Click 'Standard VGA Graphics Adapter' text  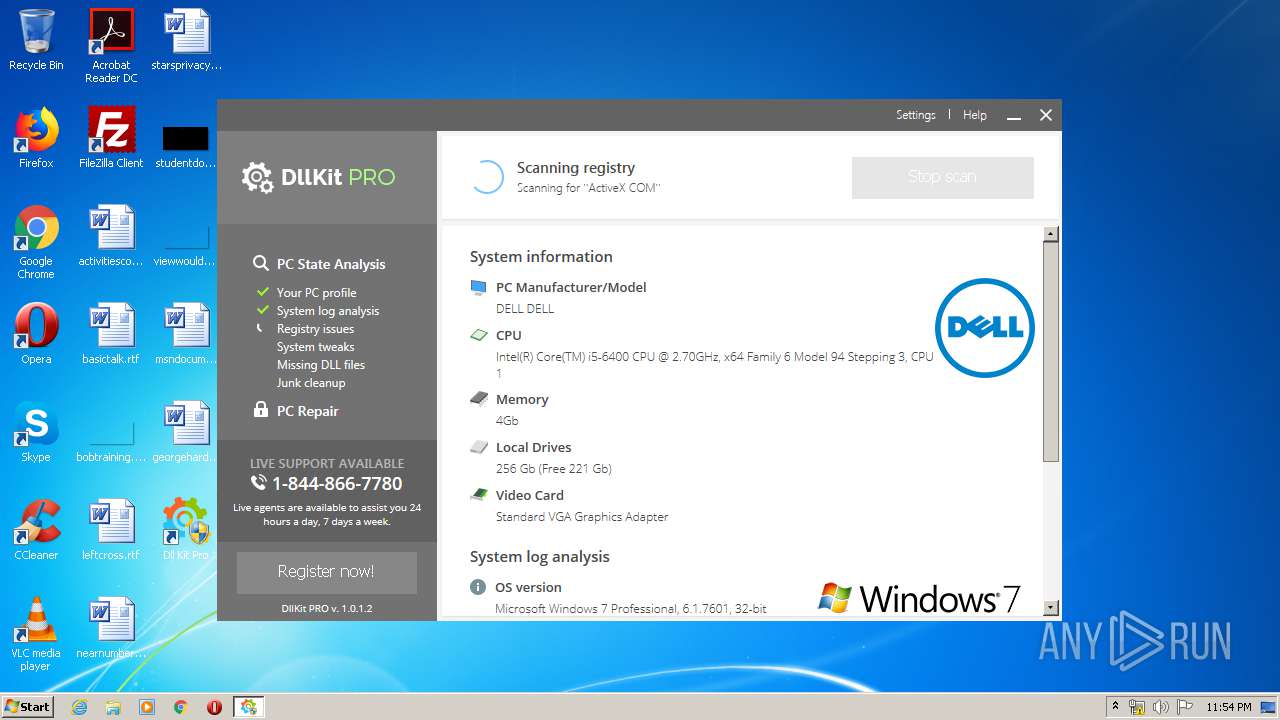tap(582, 517)
